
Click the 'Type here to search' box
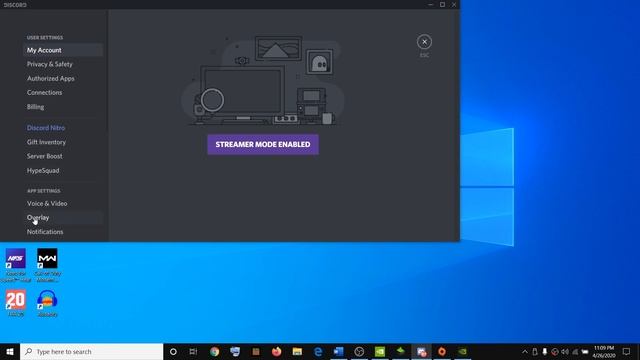91,351
